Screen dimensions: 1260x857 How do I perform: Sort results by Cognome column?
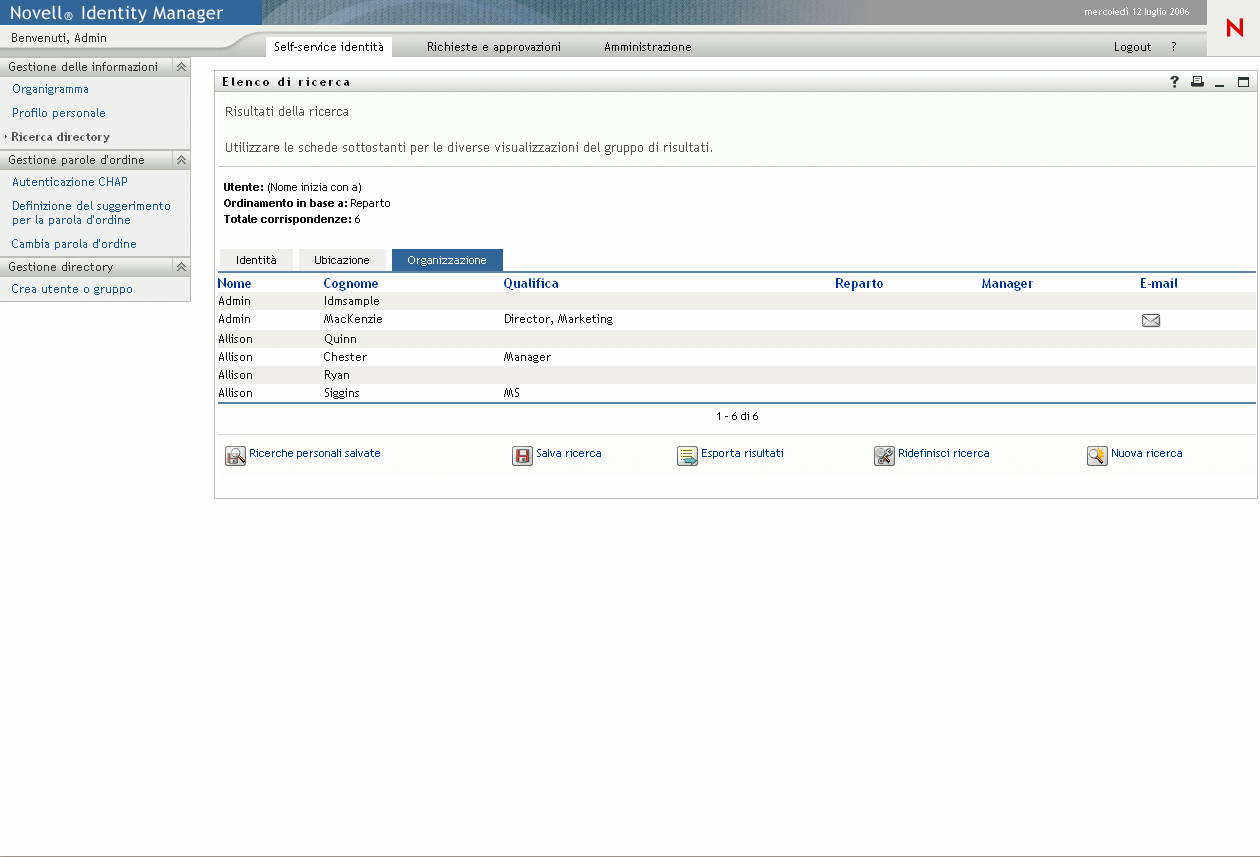(x=351, y=284)
